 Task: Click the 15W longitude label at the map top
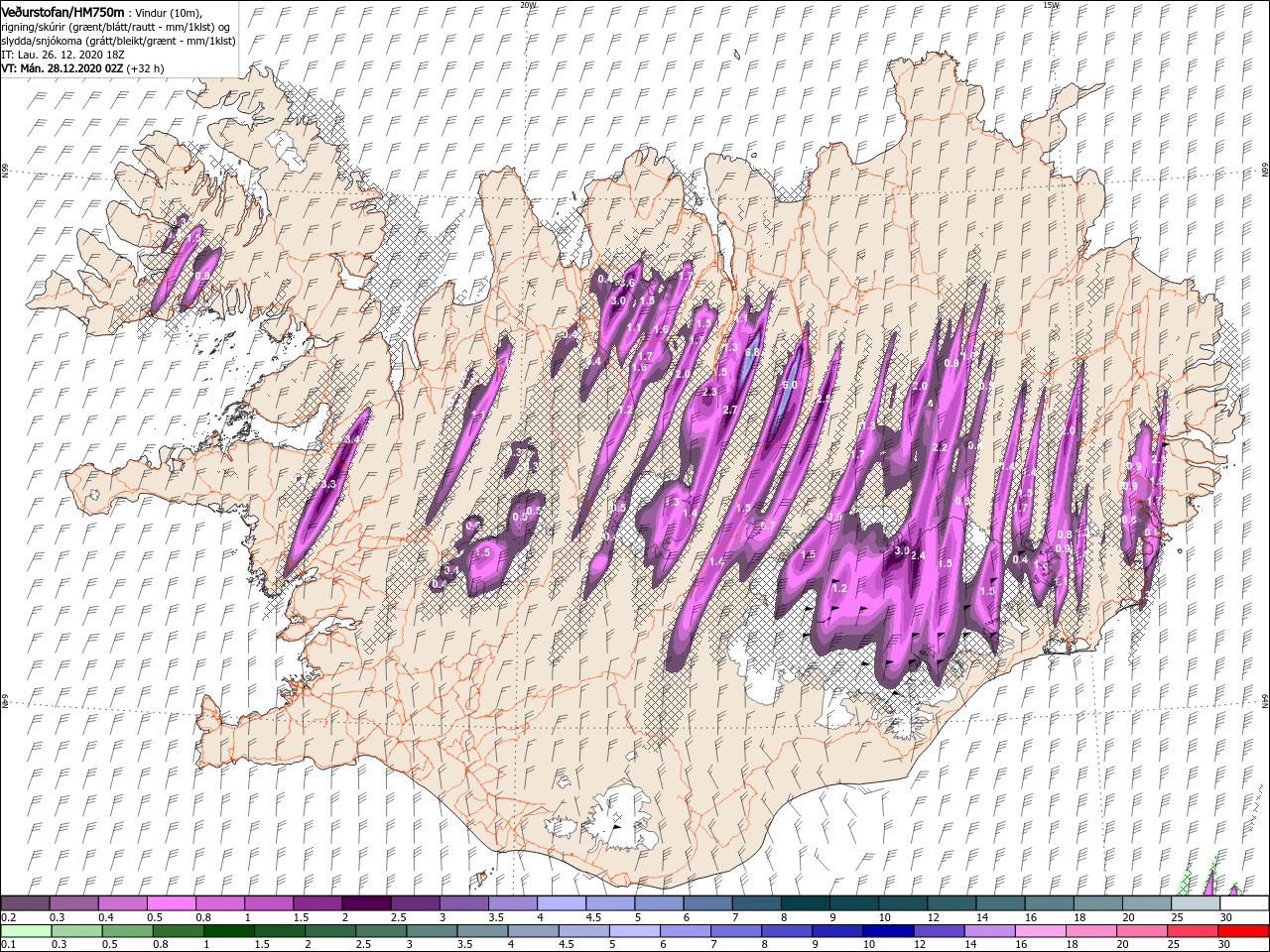point(1050,5)
